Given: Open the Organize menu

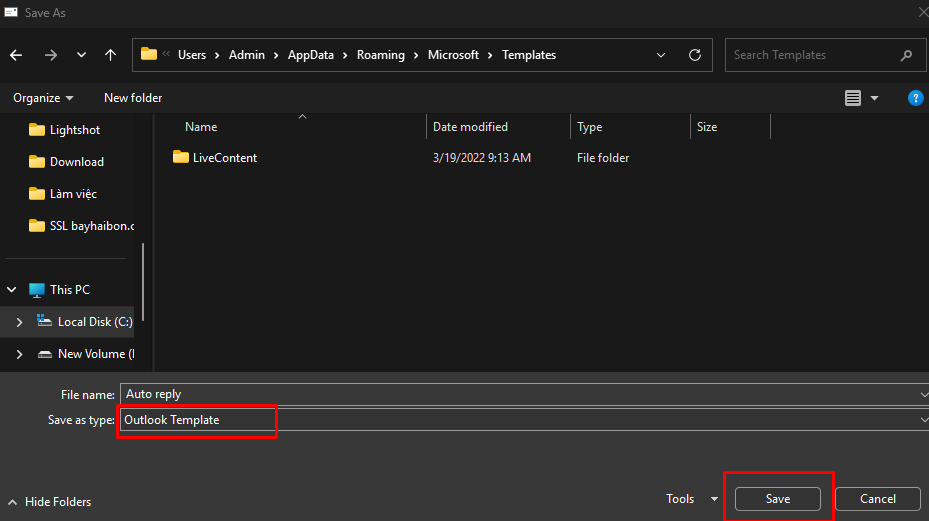Looking at the screenshot, I should [x=43, y=98].
